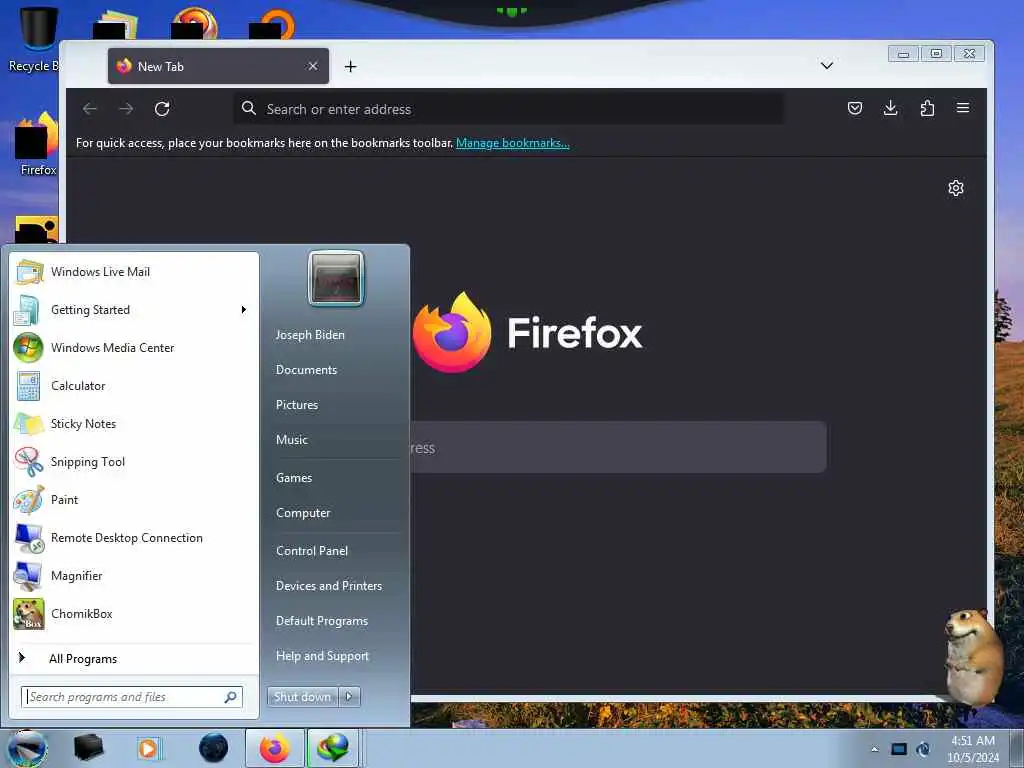
Task: Open the Manage bookmarks link
Action: click(513, 143)
